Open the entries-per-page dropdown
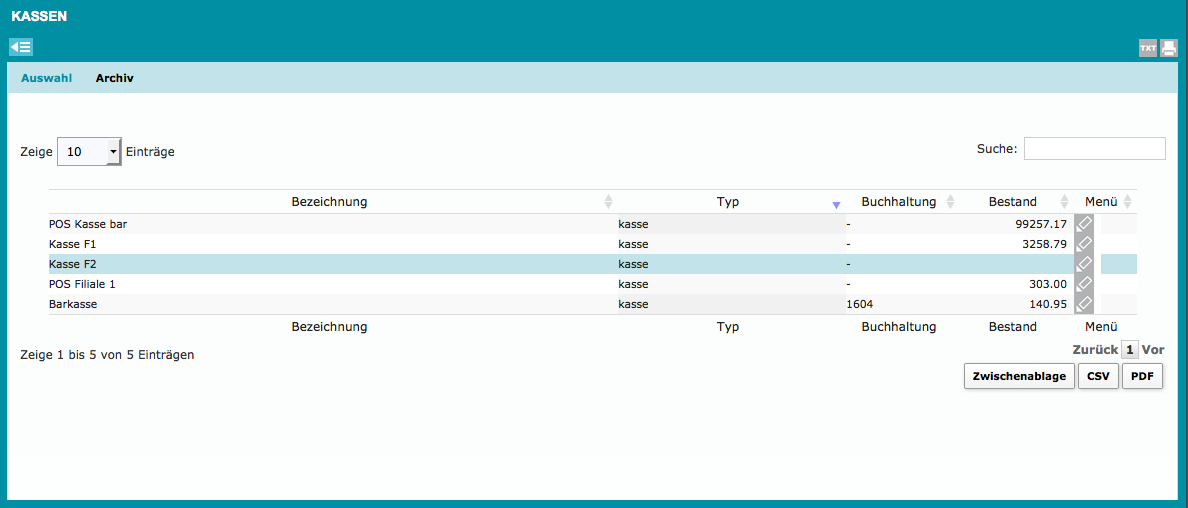 (89, 152)
